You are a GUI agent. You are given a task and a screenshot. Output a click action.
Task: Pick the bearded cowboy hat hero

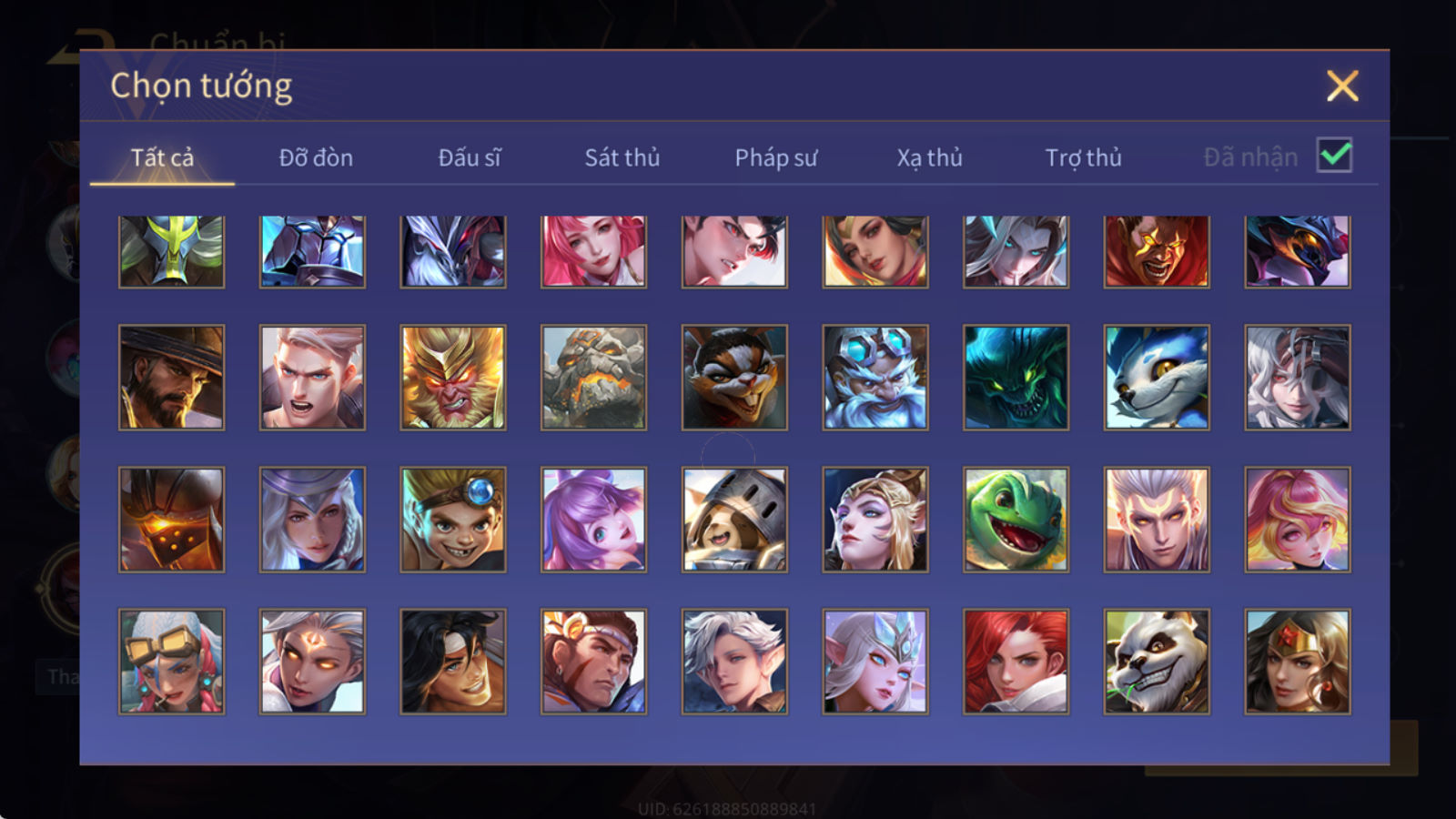171,378
